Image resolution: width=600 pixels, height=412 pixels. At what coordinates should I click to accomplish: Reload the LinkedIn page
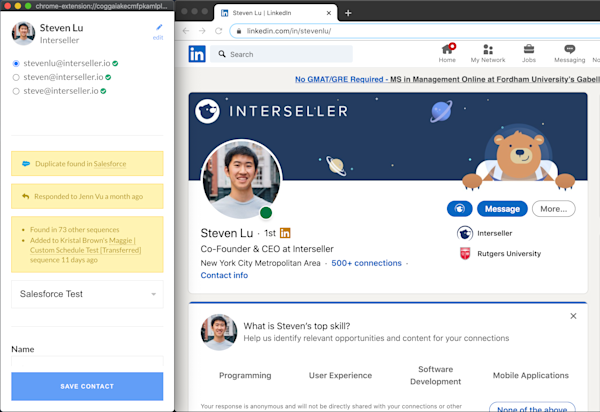(218, 31)
